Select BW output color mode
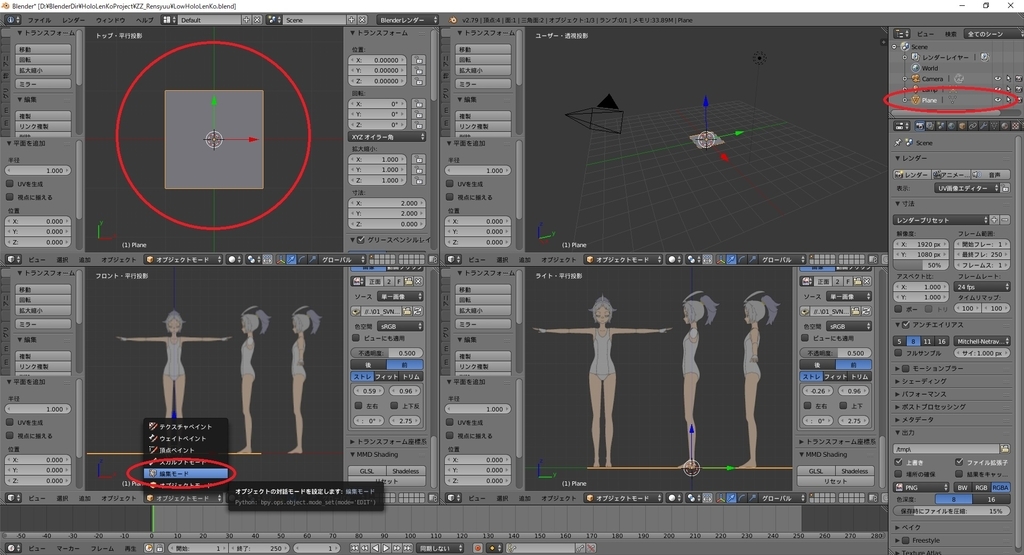The image size is (1024, 555). [x=963, y=487]
